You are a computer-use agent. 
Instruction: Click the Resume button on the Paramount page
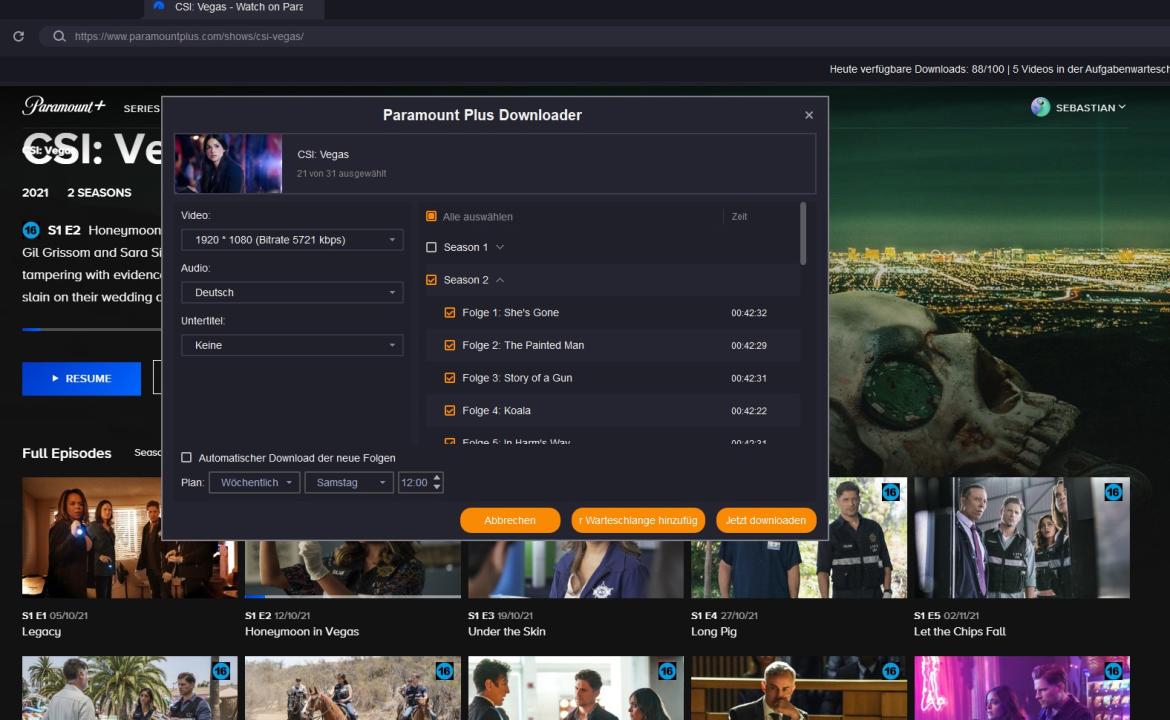pyautogui.click(x=81, y=378)
